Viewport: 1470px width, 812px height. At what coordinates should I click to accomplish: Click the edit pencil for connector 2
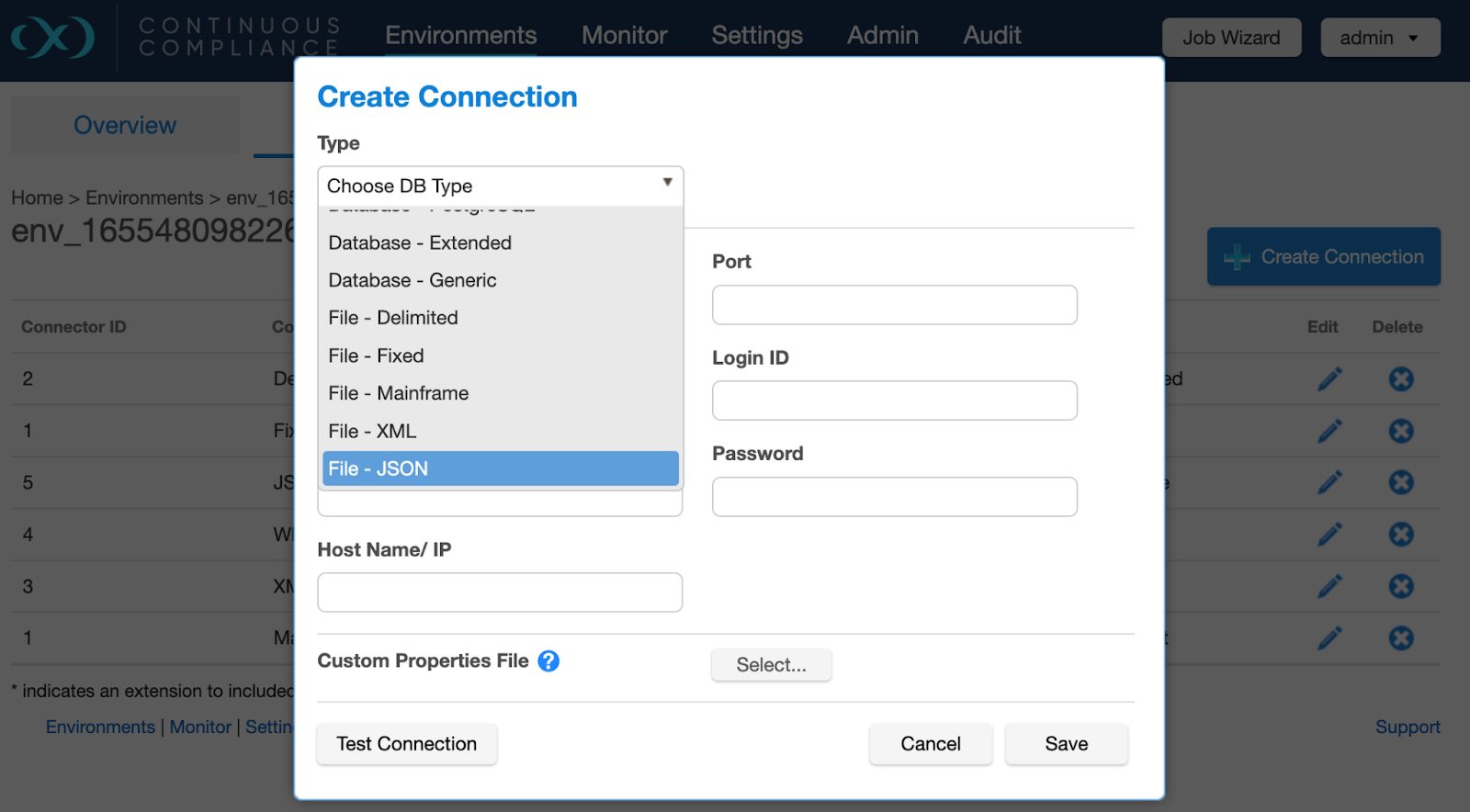click(x=1329, y=378)
